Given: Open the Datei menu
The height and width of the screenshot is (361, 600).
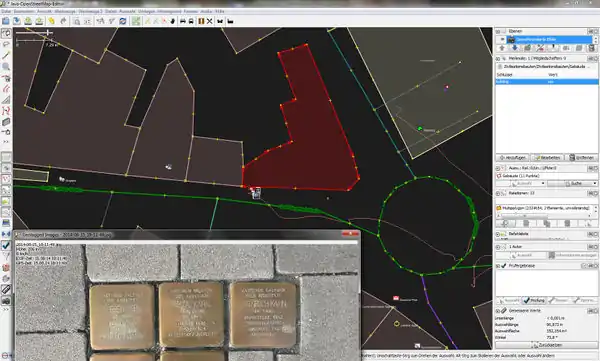Looking at the screenshot, I should coord(6,11).
